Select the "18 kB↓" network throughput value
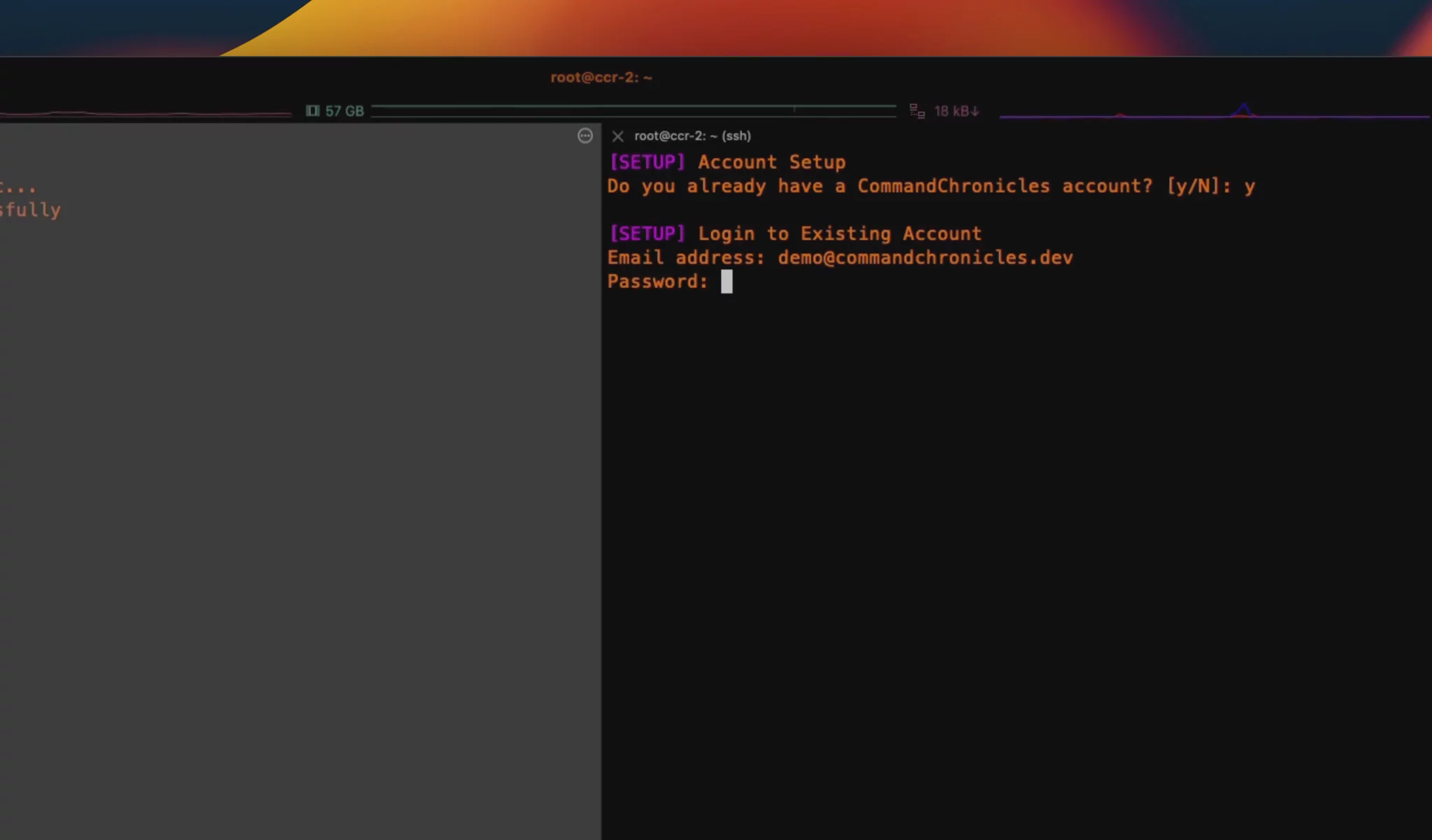Image resolution: width=1432 pixels, height=840 pixels. [957, 111]
